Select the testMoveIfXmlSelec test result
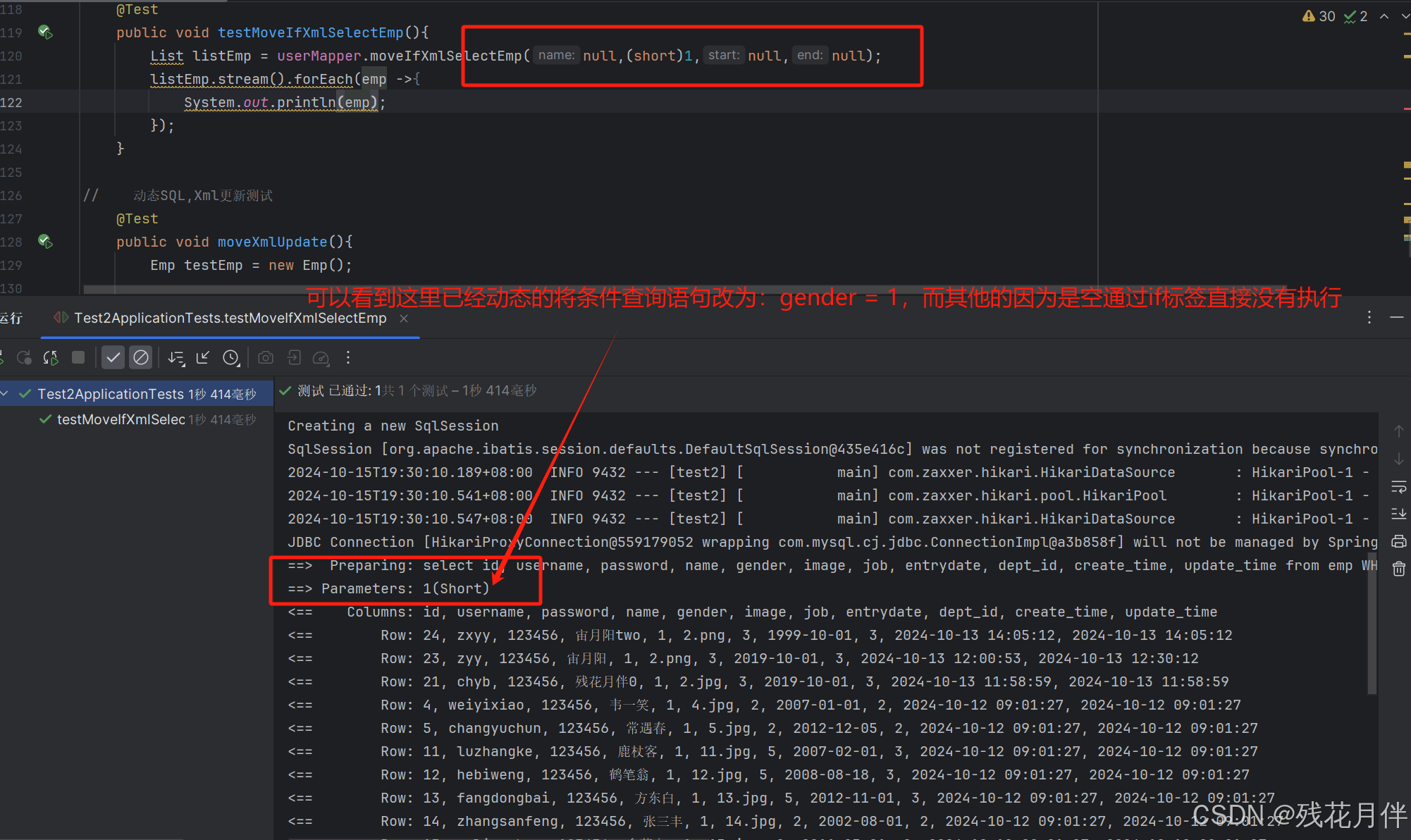 (x=121, y=419)
